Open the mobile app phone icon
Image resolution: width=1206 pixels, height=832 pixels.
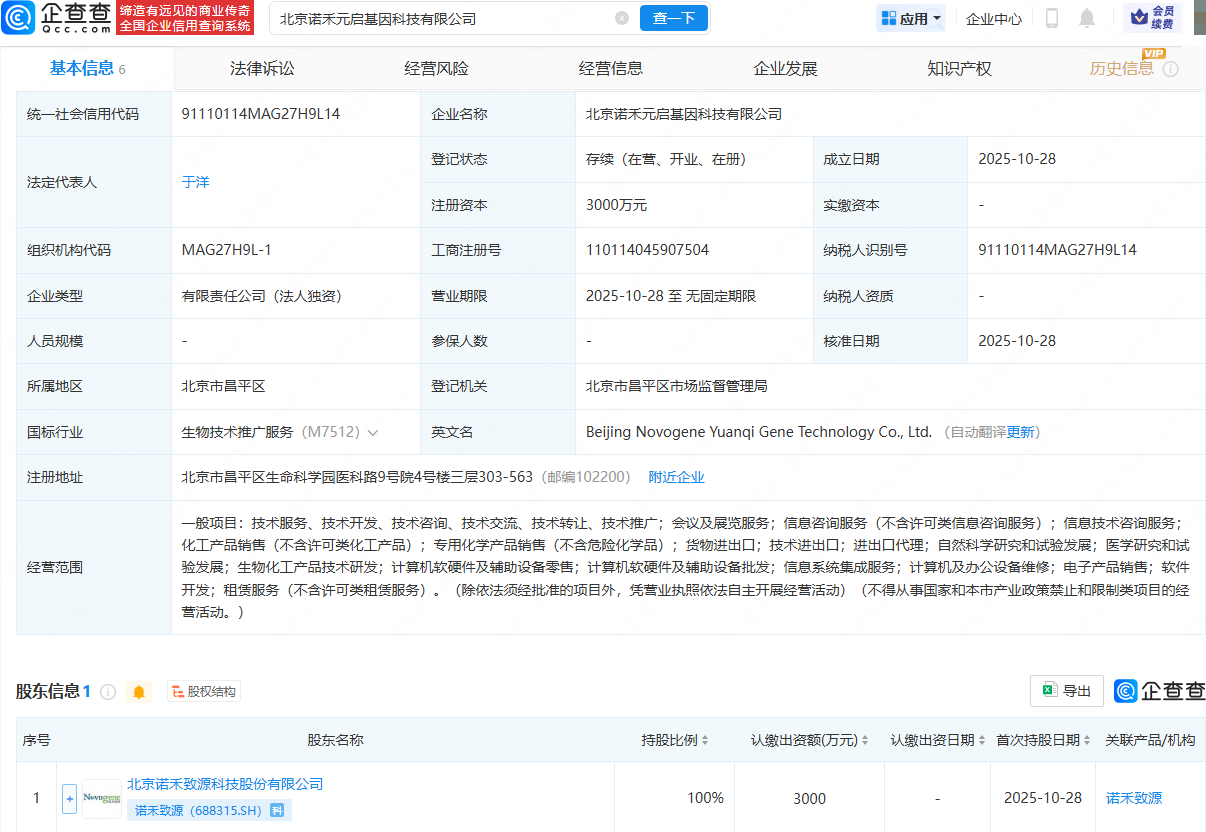(1052, 18)
